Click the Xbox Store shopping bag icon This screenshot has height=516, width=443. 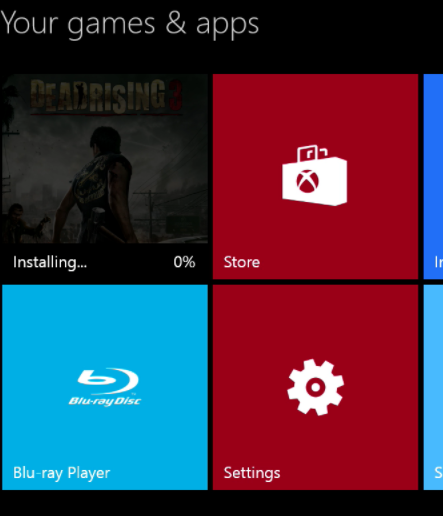tap(315, 176)
